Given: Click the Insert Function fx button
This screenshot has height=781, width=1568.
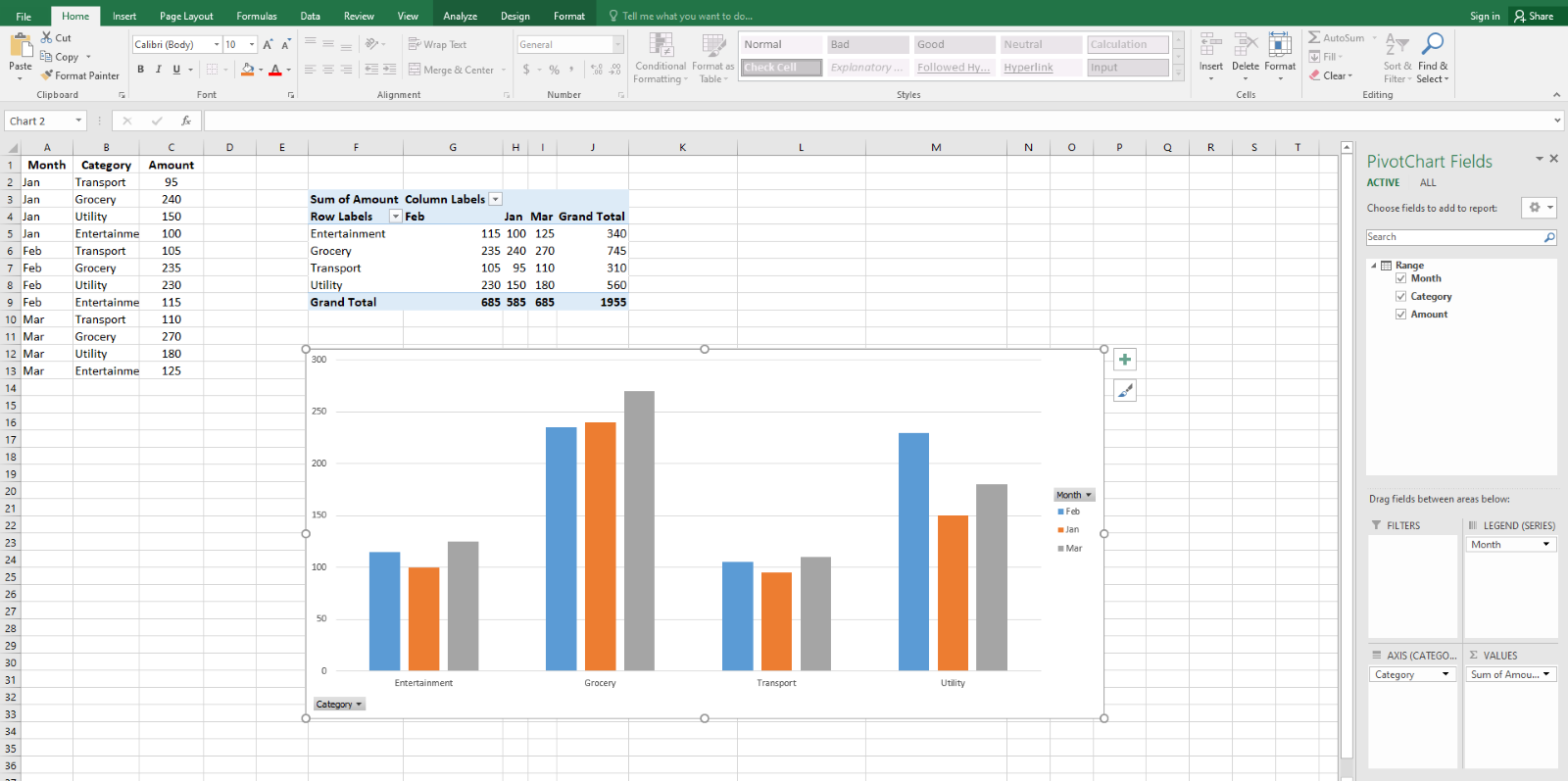Looking at the screenshot, I should point(186,121).
